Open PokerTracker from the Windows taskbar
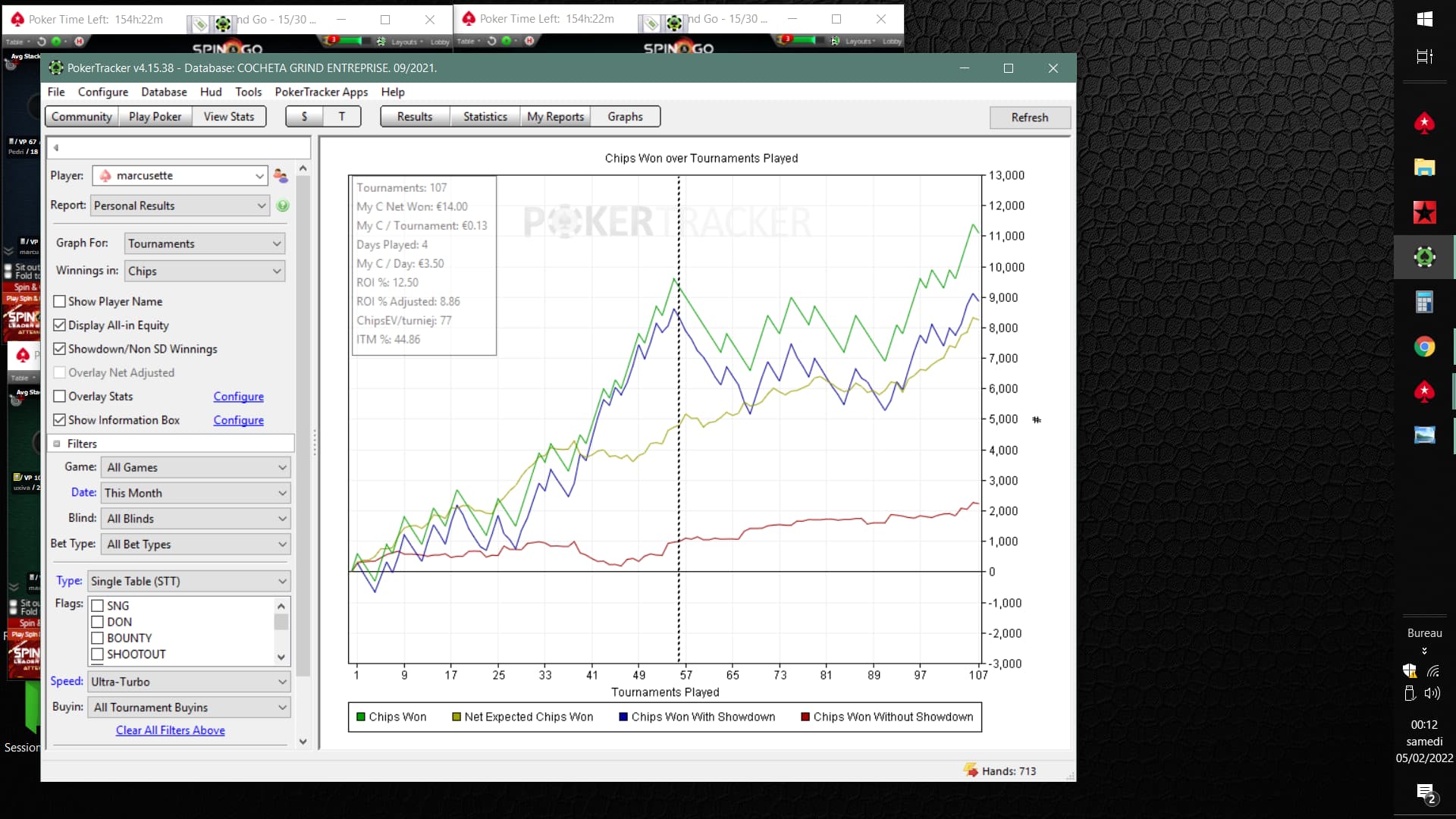1456x819 pixels. (1424, 257)
